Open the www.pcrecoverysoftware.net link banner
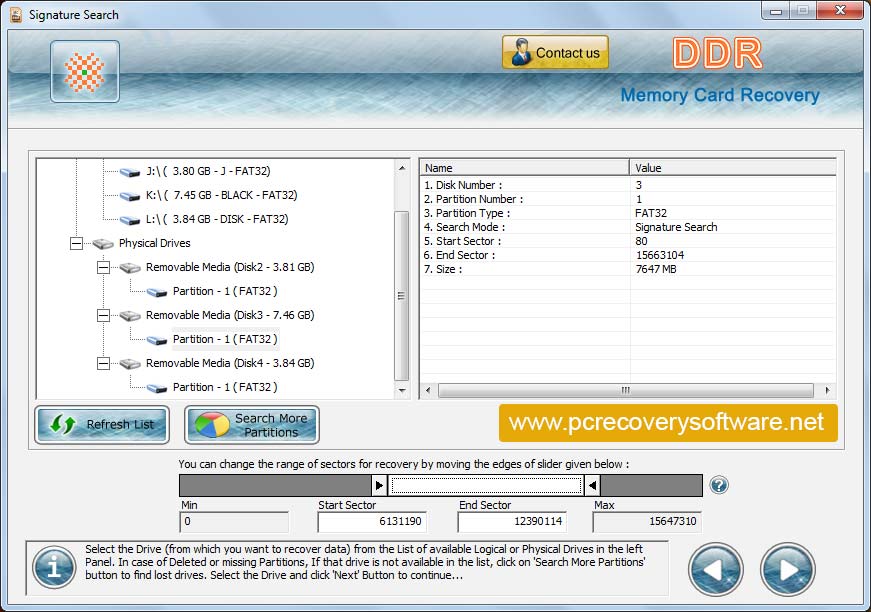 coord(668,423)
